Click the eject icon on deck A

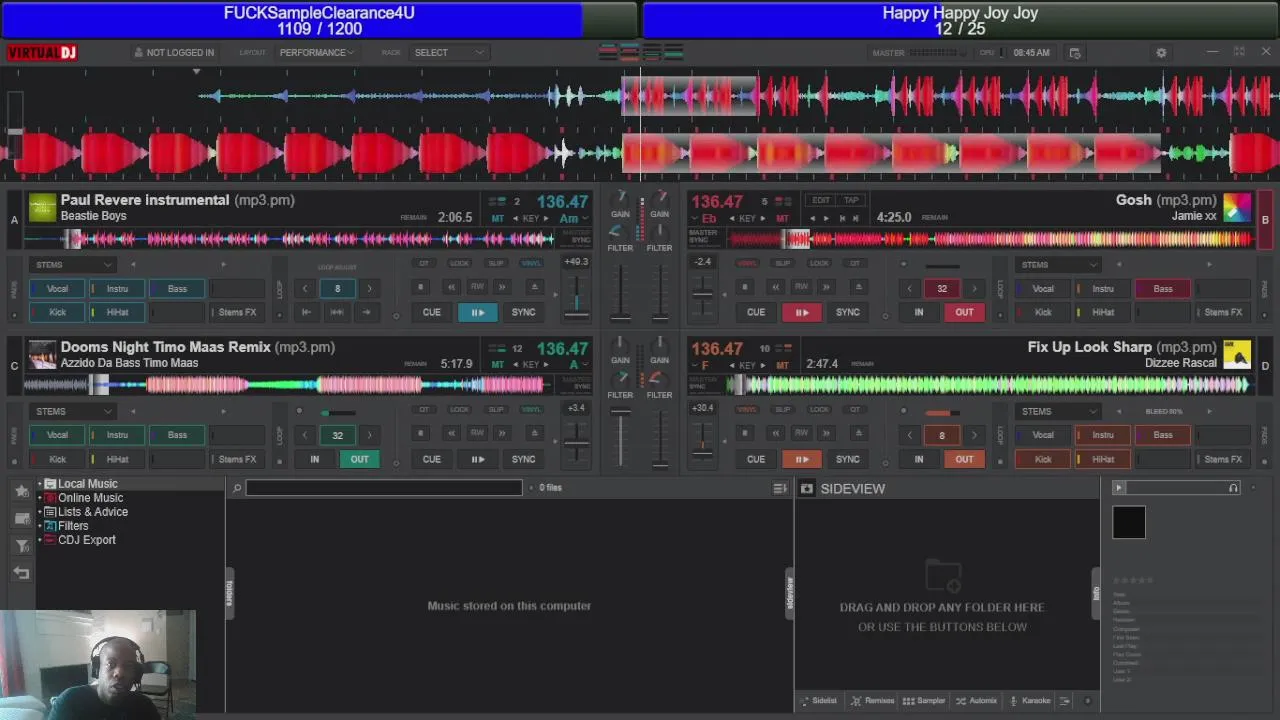[534, 287]
